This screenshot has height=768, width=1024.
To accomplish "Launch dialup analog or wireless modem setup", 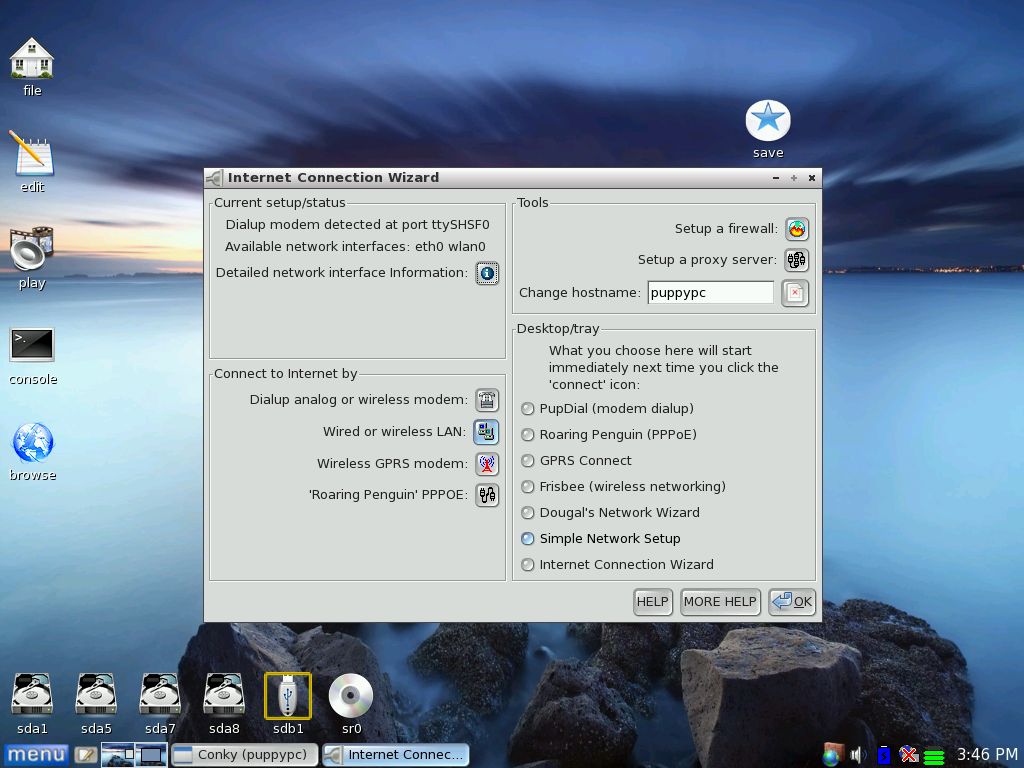I will (487, 400).
